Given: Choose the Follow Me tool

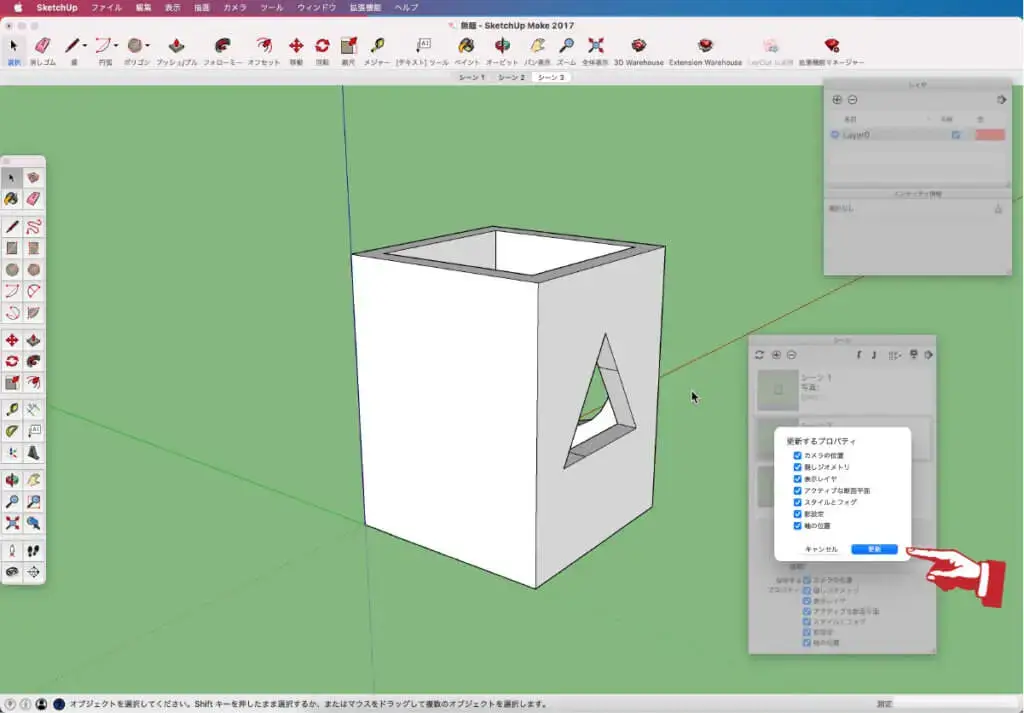Looking at the screenshot, I should tap(222, 46).
